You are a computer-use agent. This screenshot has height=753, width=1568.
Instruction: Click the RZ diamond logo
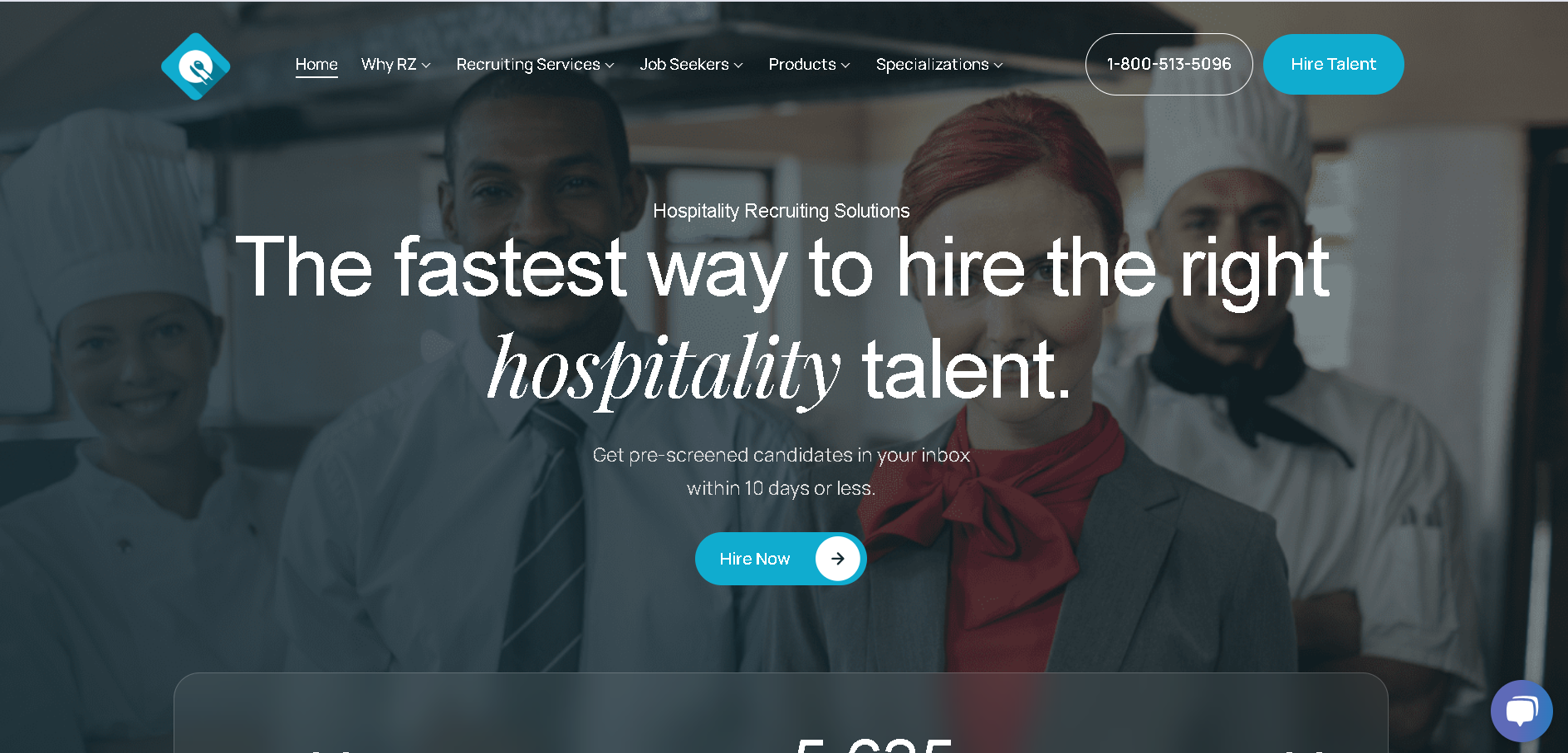click(195, 66)
